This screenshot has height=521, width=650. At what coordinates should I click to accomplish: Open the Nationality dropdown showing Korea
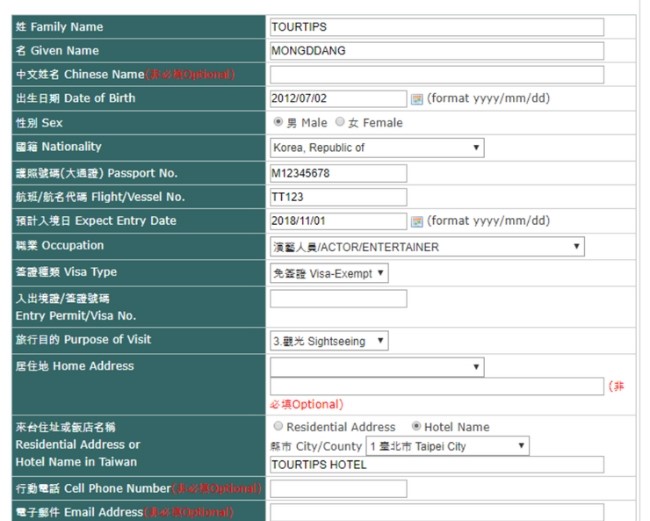(377, 148)
